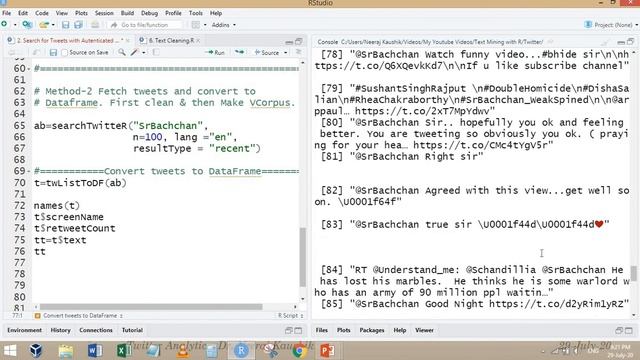
Task: Click the Create a project icon
Action: click(27, 24)
